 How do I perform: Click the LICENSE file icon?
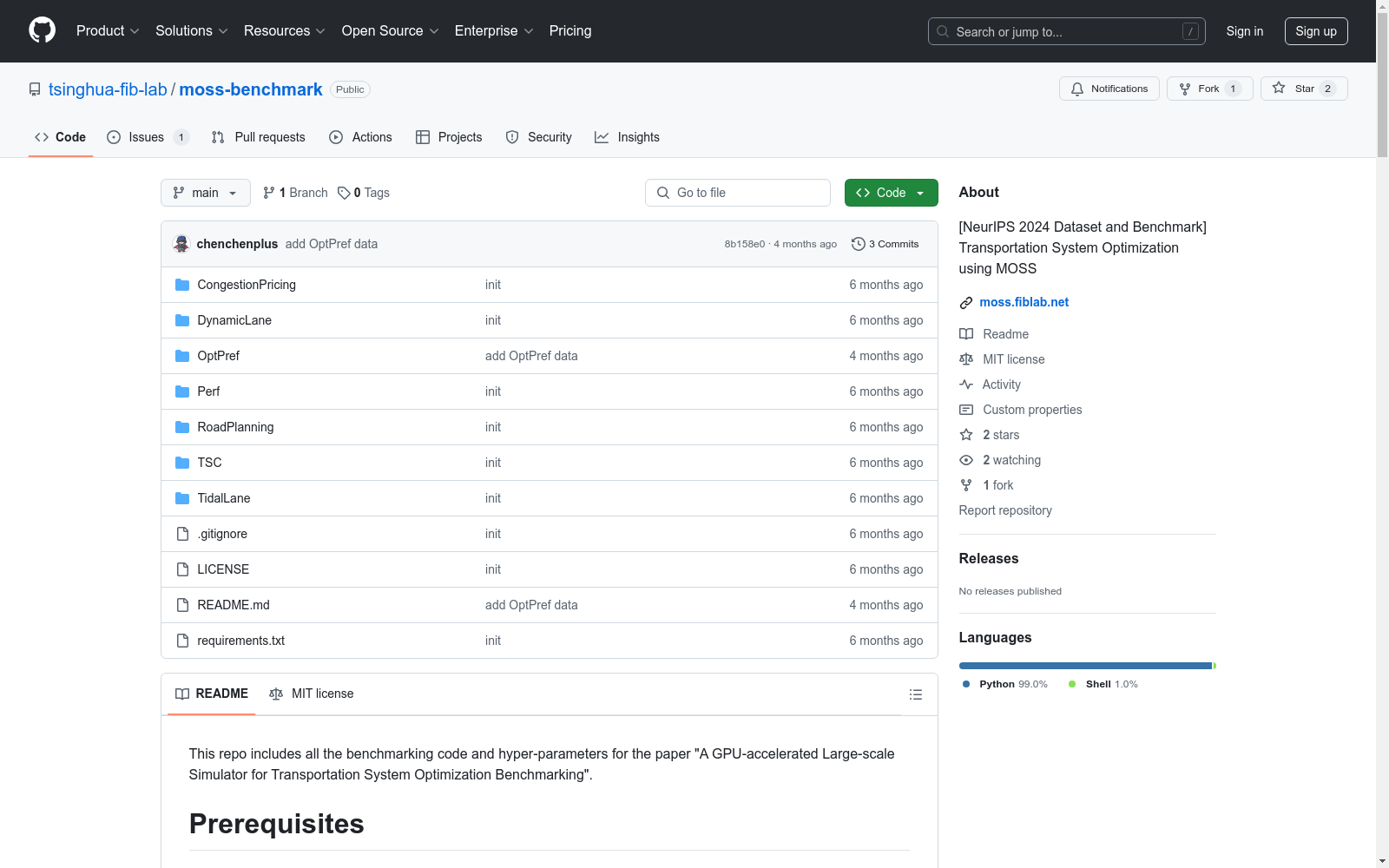tap(182, 569)
